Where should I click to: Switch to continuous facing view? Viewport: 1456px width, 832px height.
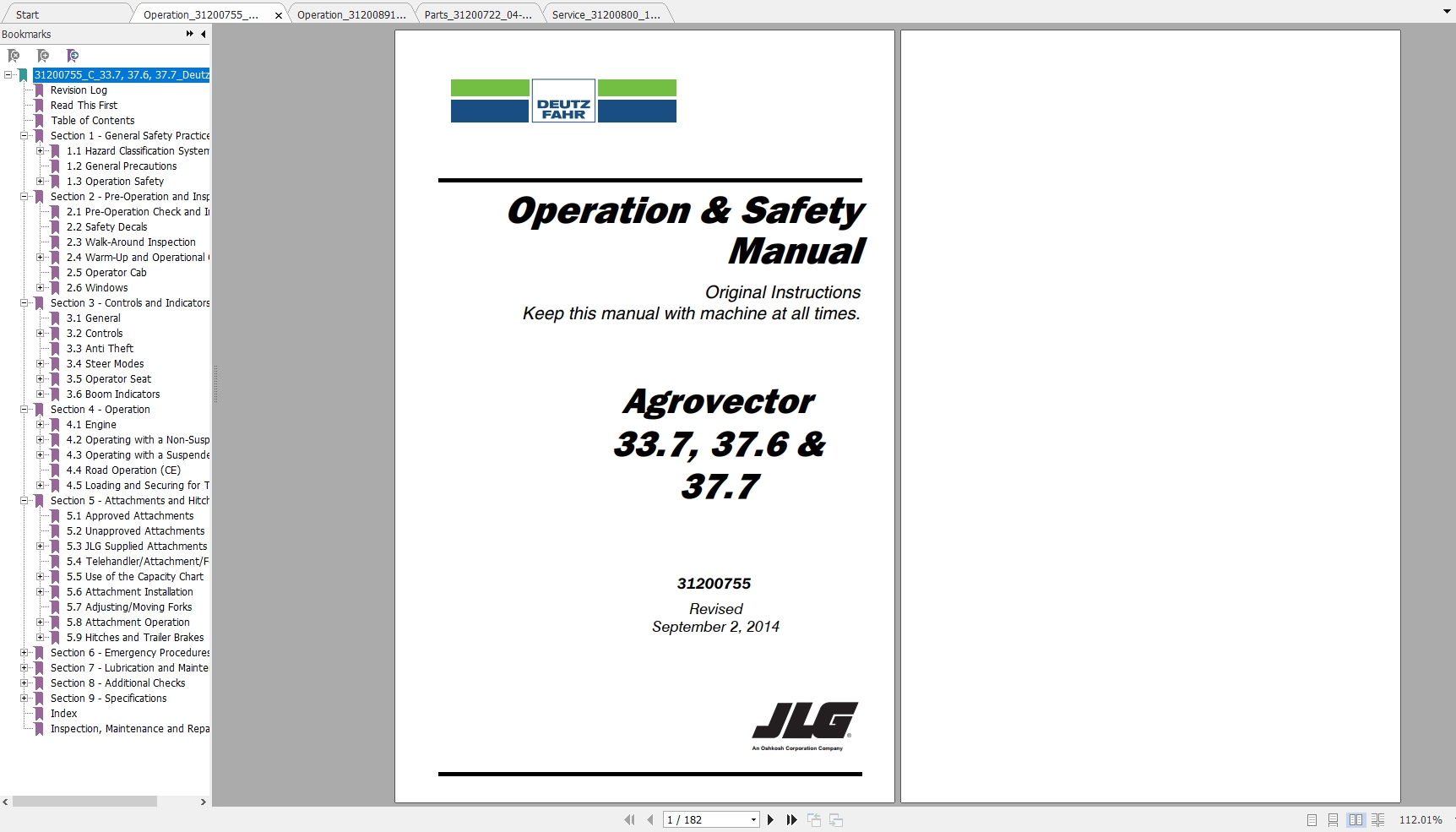pyautogui.click(x=1378, y=819)
